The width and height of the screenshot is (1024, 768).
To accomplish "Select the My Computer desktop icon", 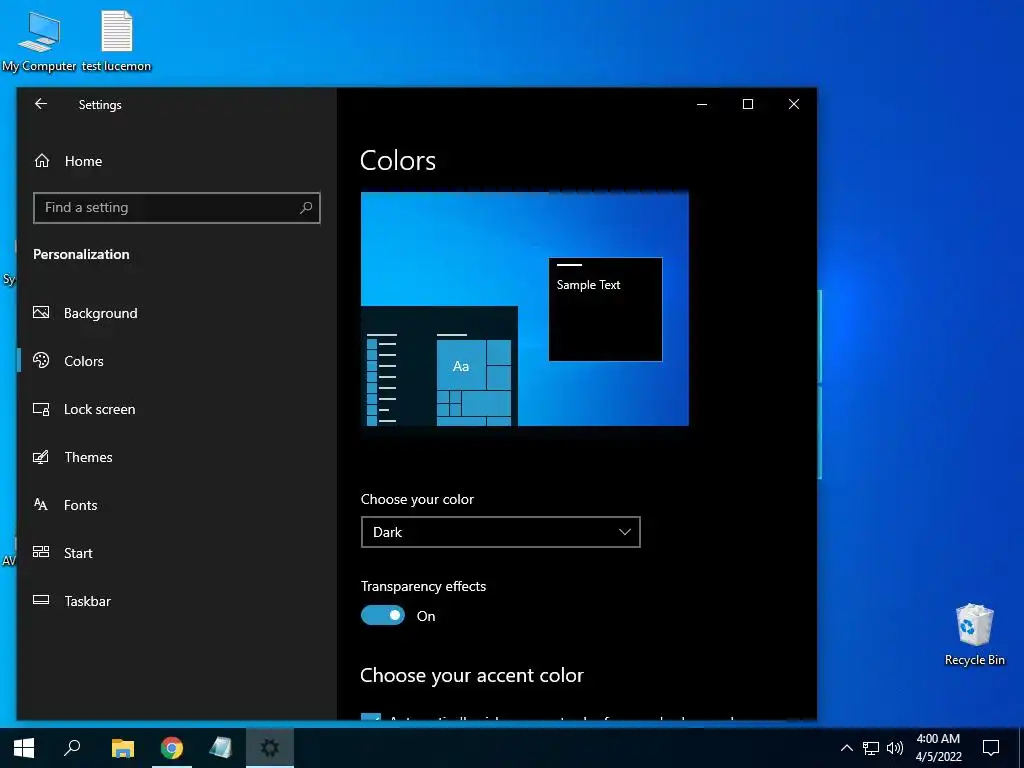I will coord(39,40).
